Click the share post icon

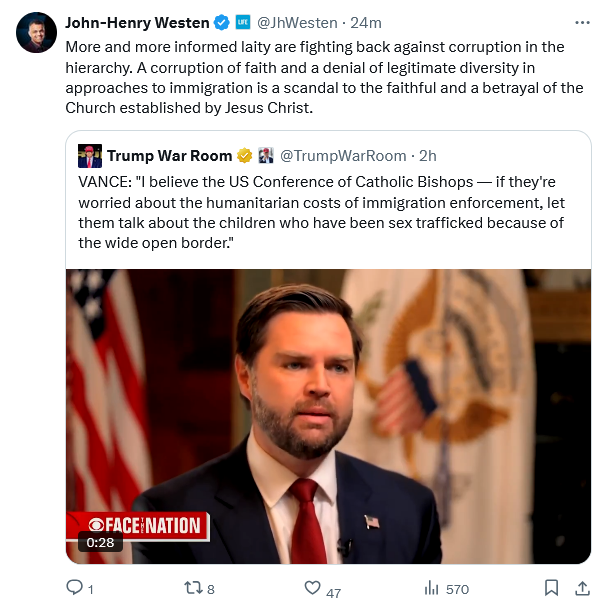pyautogui.click(x=580, y=588)
